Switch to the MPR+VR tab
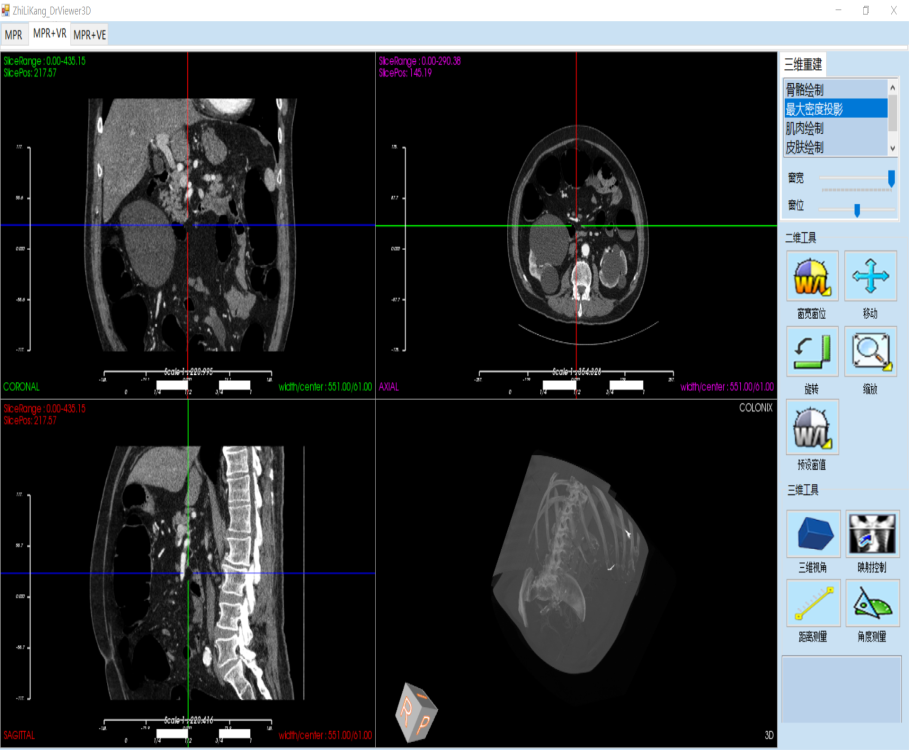 coord(49,34)
